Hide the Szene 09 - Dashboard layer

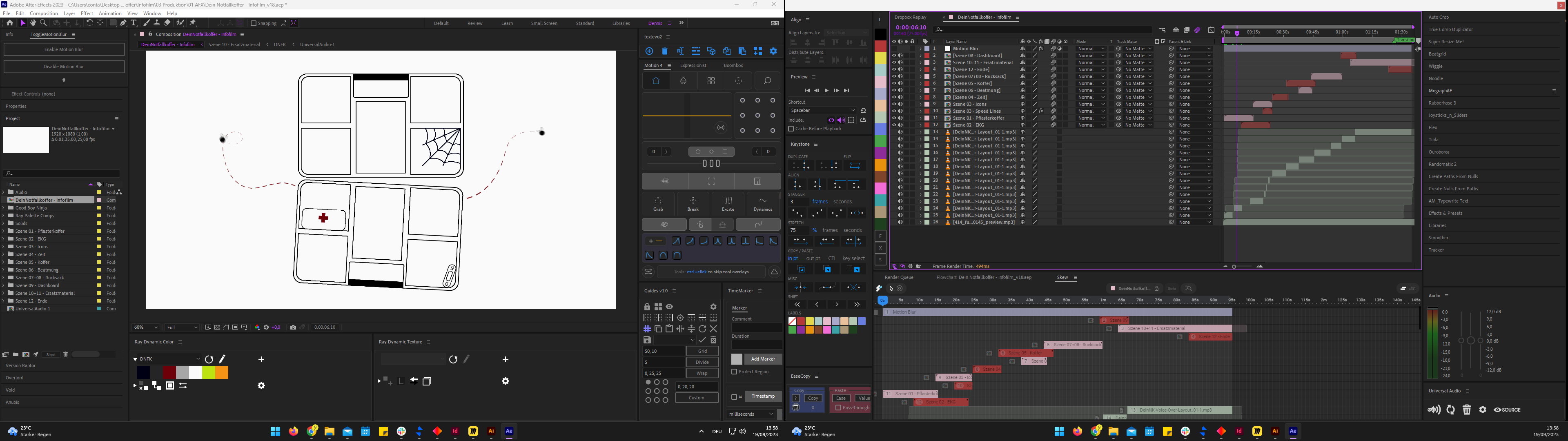click(x=894, y=56)
